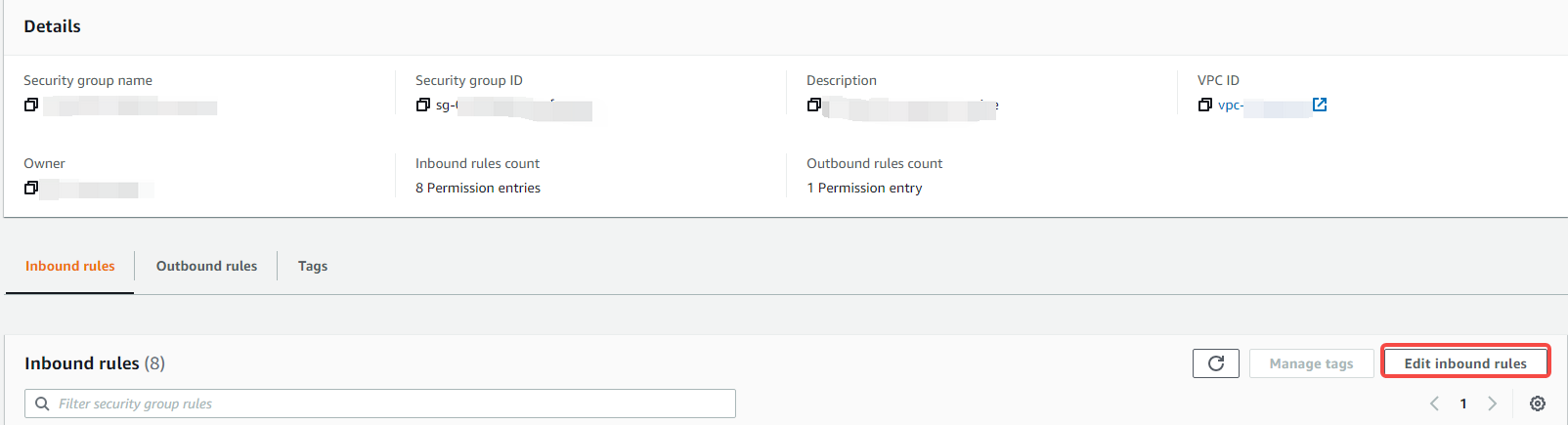Image resolution: width=1568 pixels, height=425 pixels.
Task: Click the Manage tags button
Action: (1311, 363)
